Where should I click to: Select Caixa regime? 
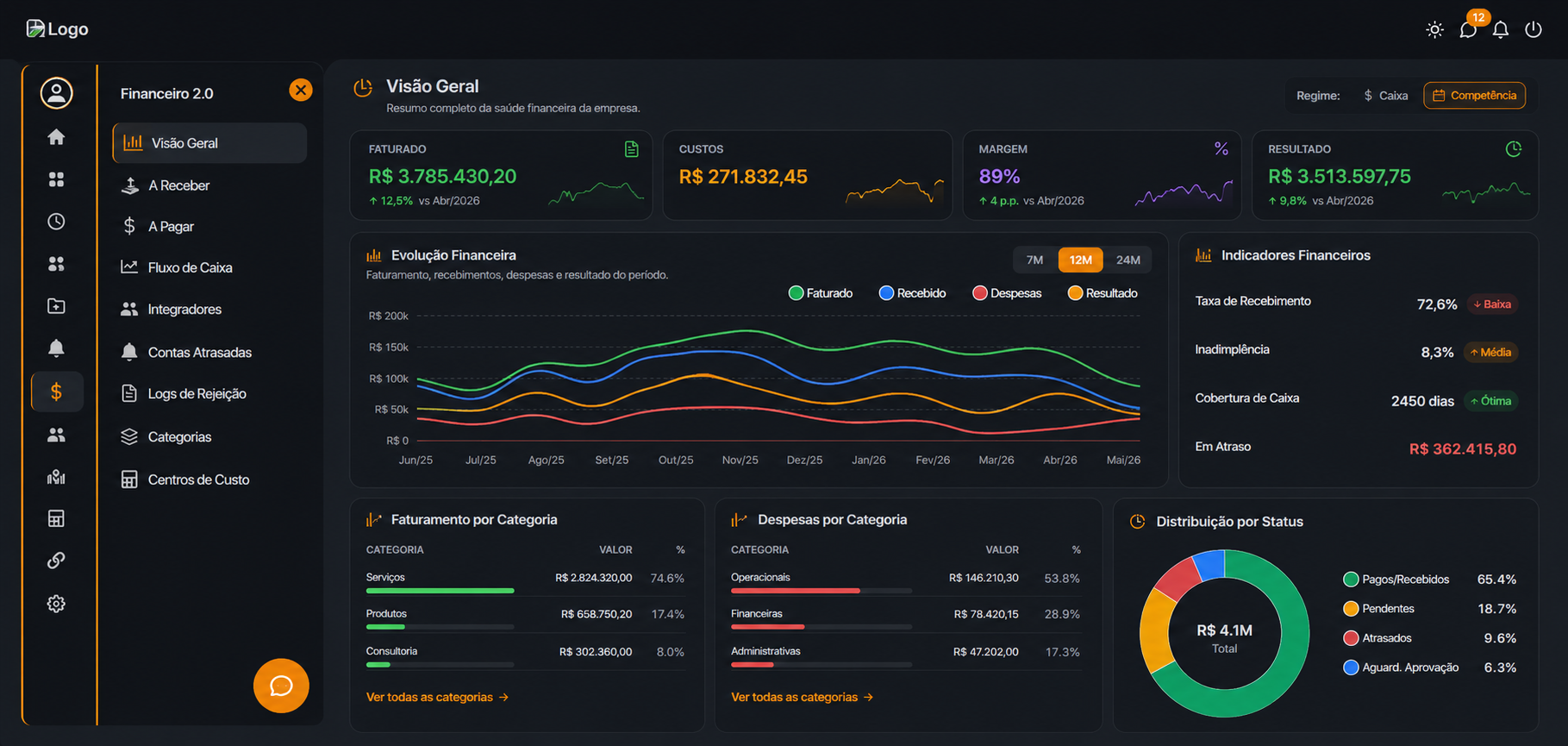tap(1385, 96)
